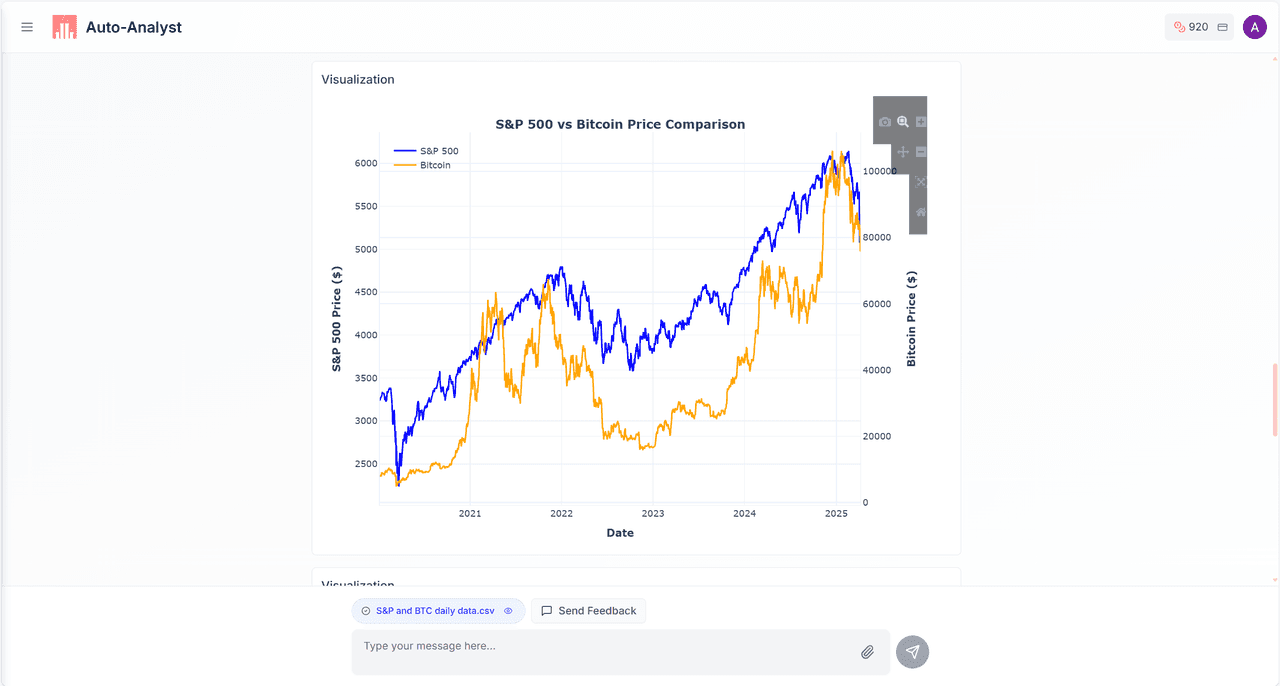The image size is (1280, 686).
Task: Click the chart Zoom out minus button
Action: pyautogui.click(x=921, y=152)
